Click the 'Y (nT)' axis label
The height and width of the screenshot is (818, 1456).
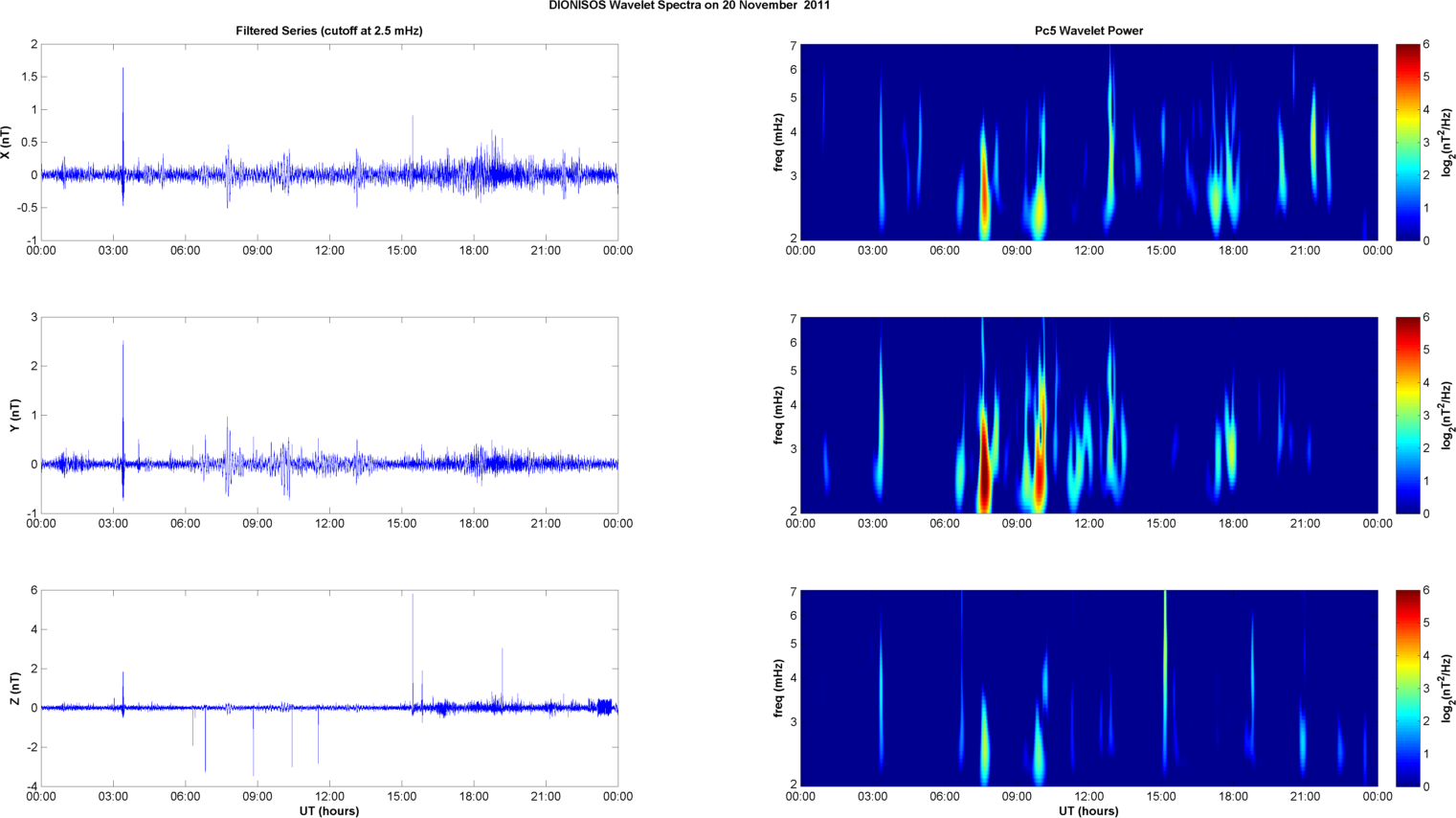[x=14, y=415]
